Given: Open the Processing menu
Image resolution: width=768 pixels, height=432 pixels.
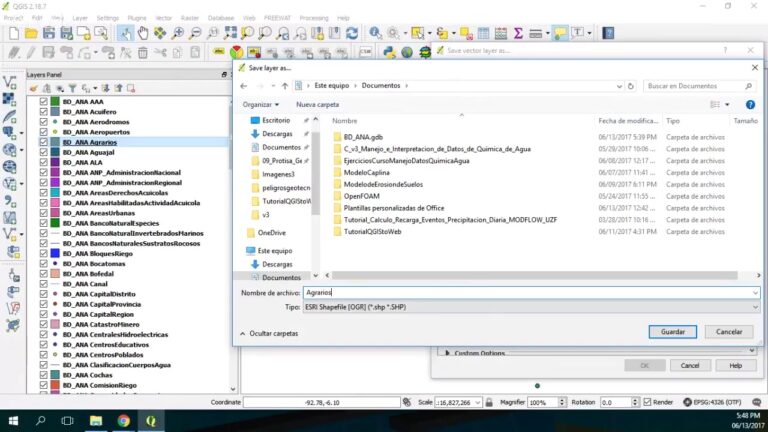Looking at the screenshot, I should click(314, 18).
